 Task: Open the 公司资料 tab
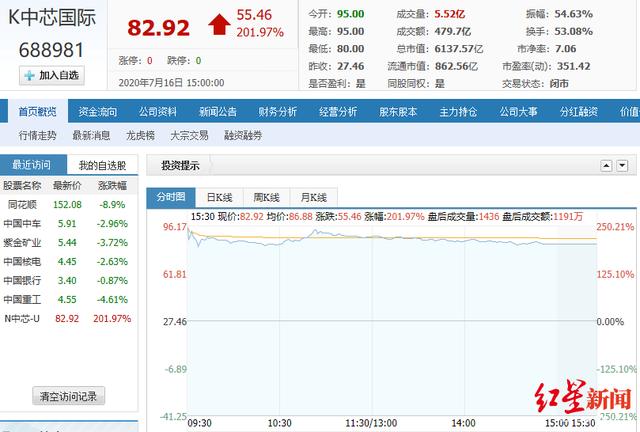(158, 111)
